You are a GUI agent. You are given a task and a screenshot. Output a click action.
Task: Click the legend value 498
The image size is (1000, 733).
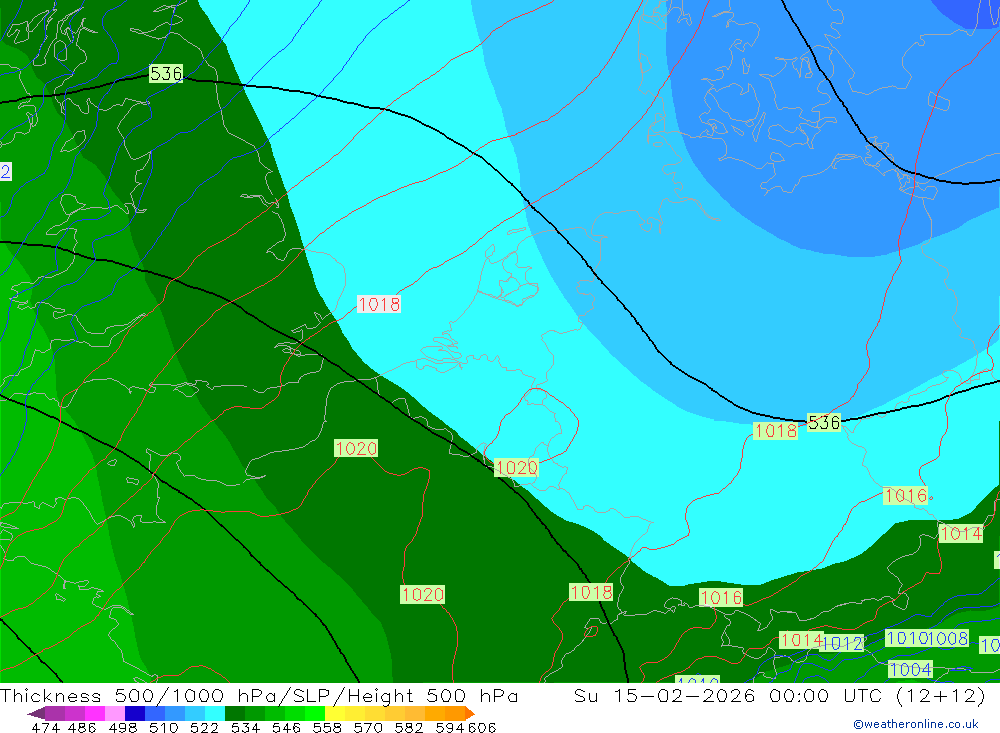click(x=122, y=728)
